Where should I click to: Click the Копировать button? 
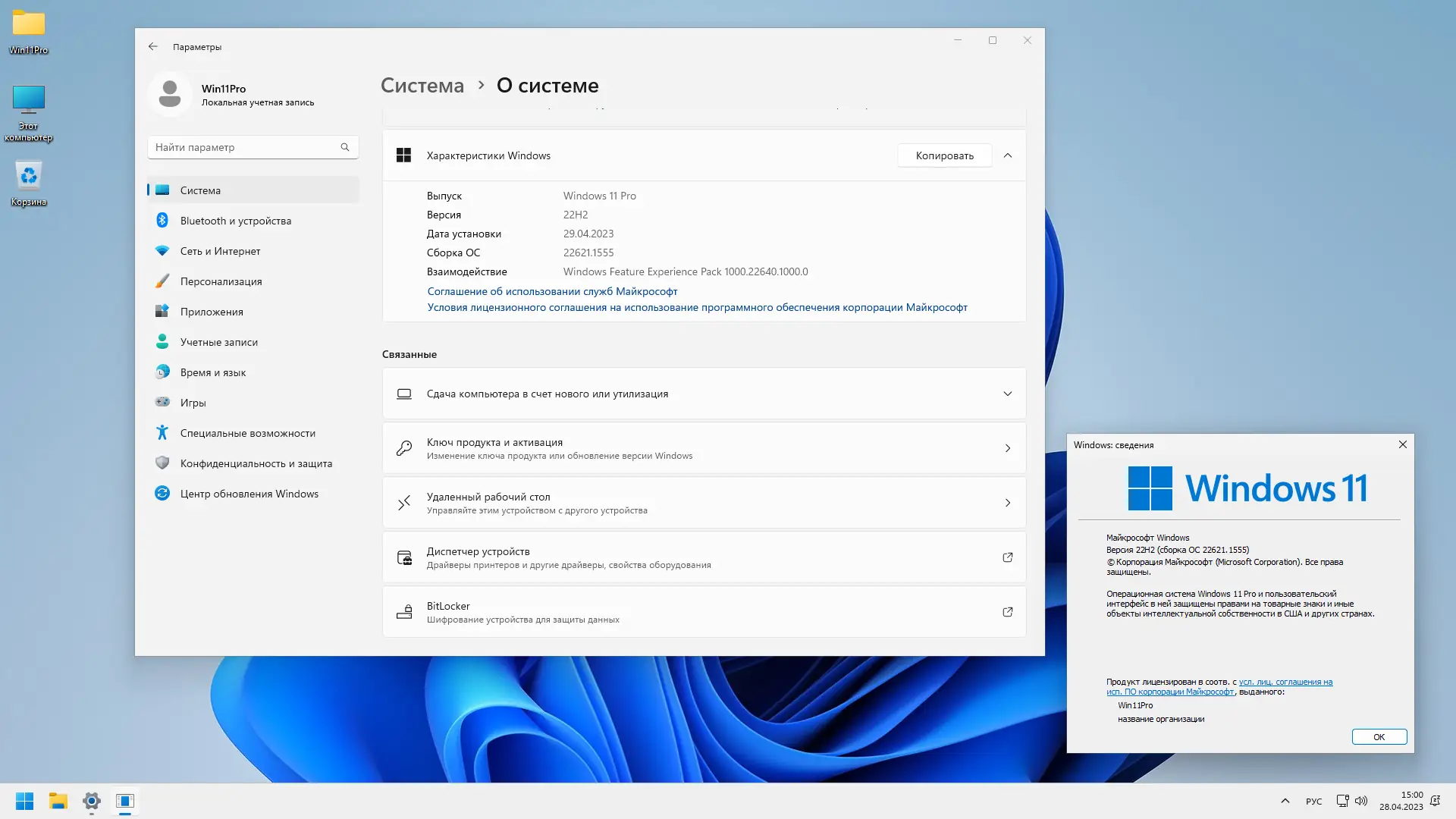(x=944, y=155)
